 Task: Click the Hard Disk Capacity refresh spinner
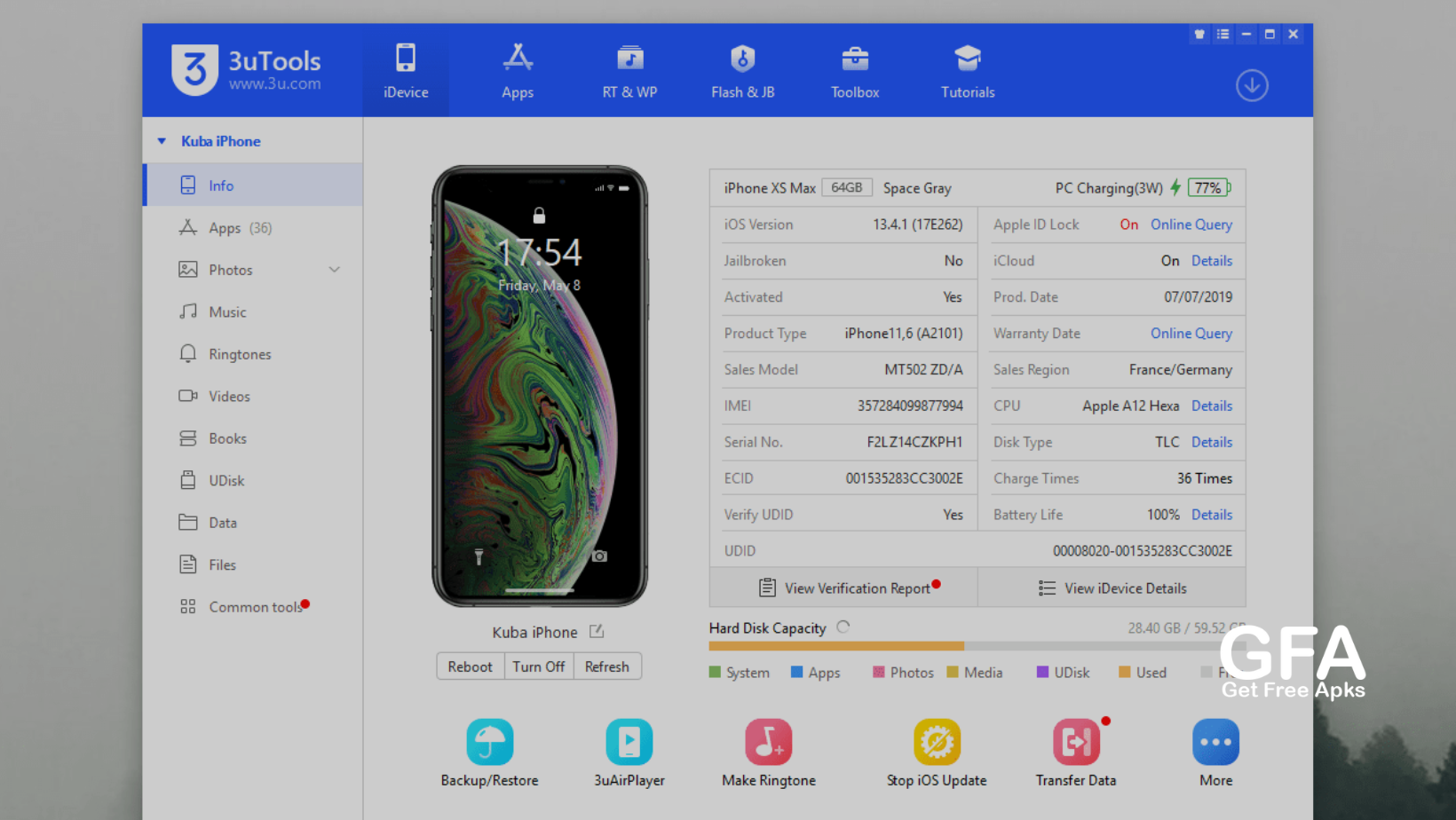pos(843,627)
